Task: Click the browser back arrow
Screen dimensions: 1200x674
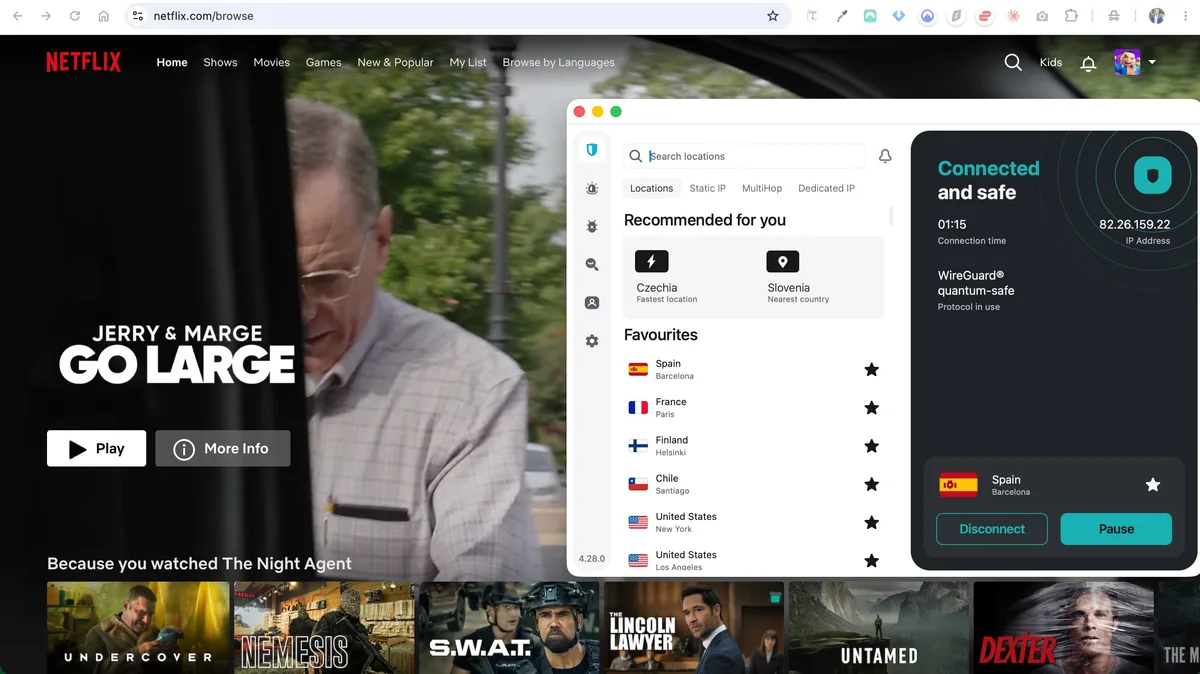Action: tap(17, 16)
